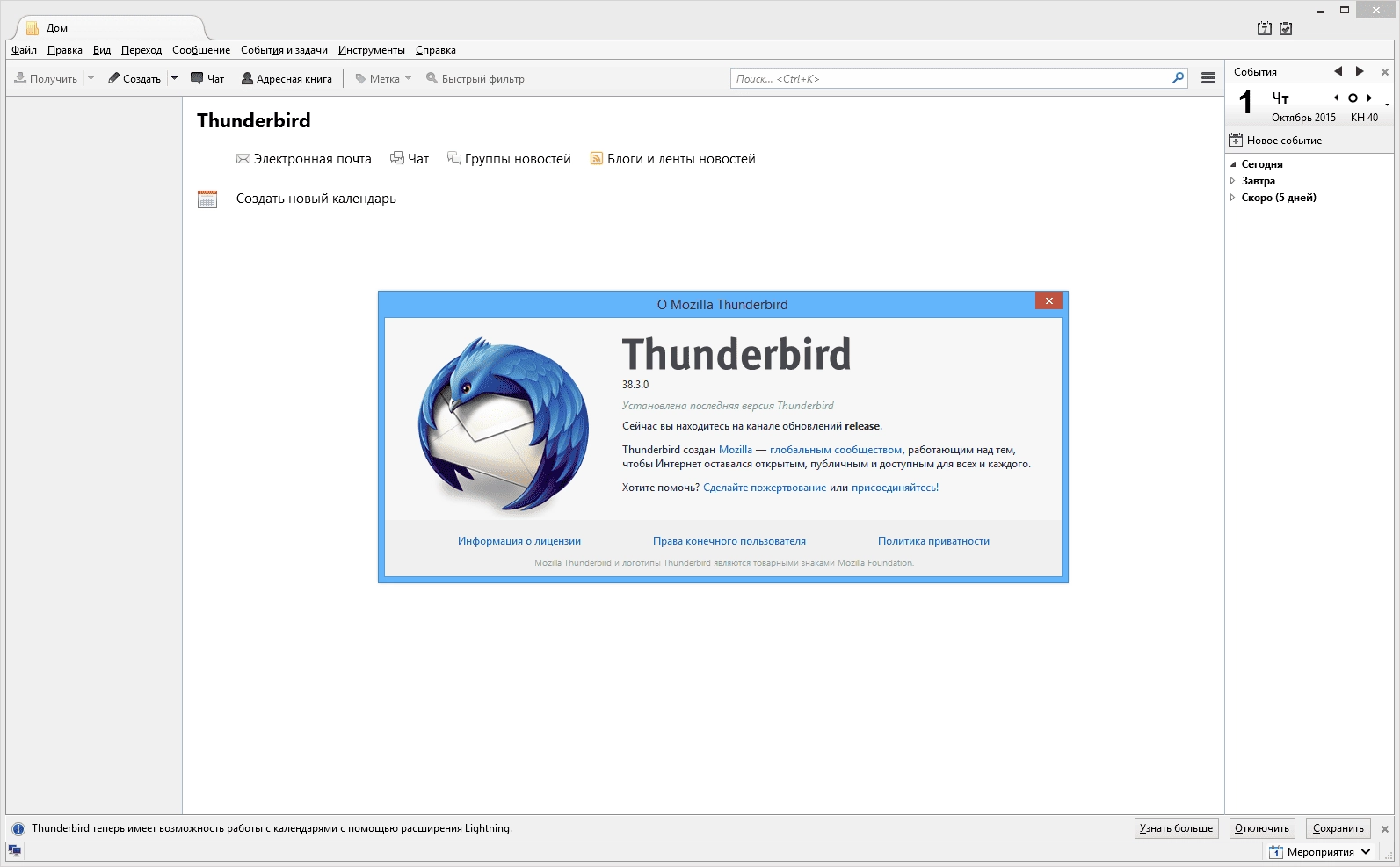Open the hamburger application menu

pyautogui.click(x=1208, y=78)
